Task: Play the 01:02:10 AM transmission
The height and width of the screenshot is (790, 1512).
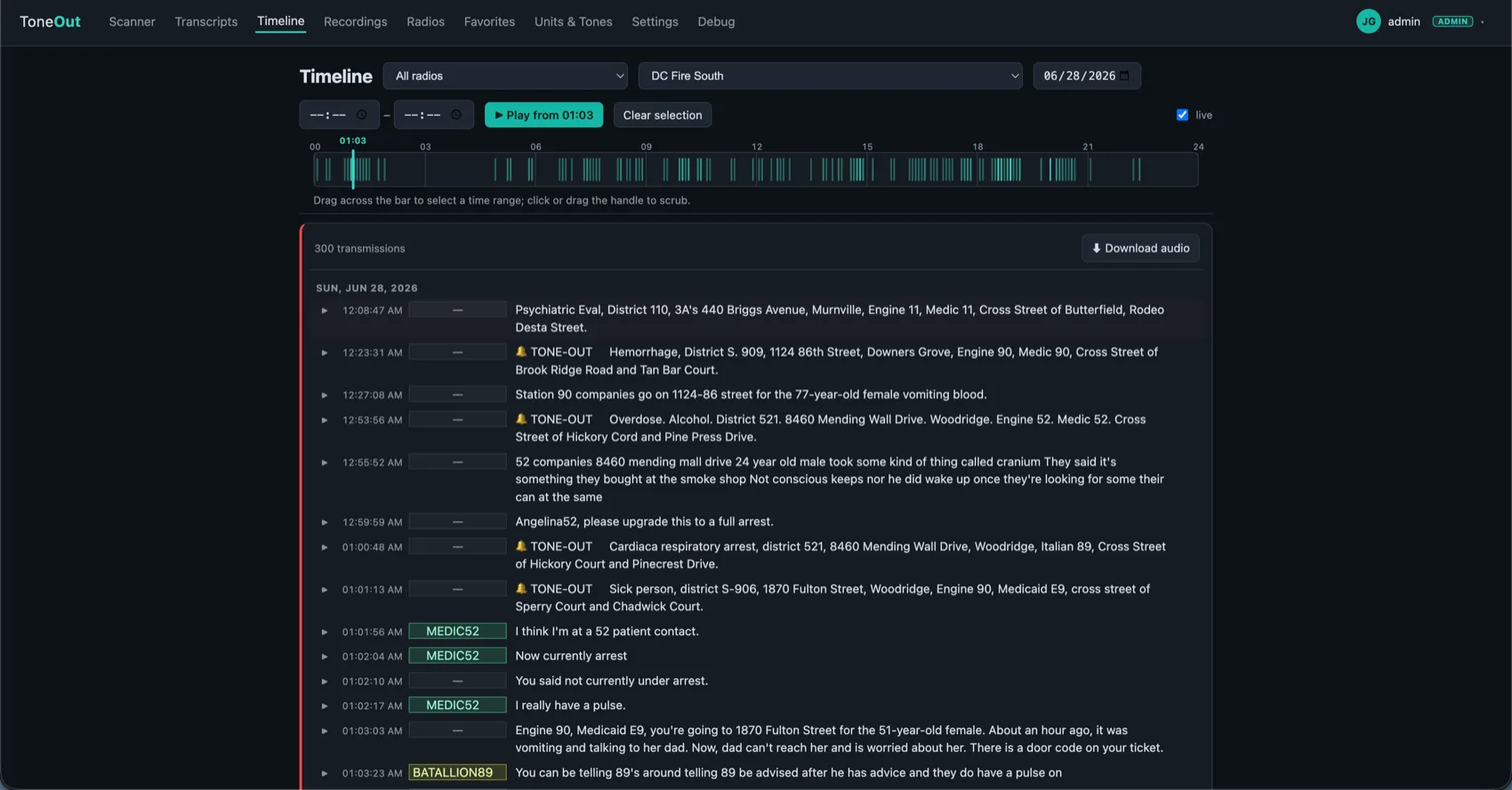Action: tap(324, 681)
